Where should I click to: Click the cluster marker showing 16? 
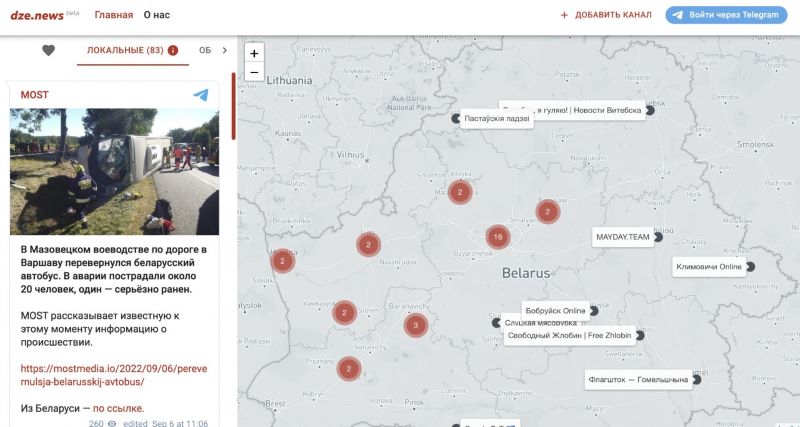pyautogui.click(x=497, y=237)
